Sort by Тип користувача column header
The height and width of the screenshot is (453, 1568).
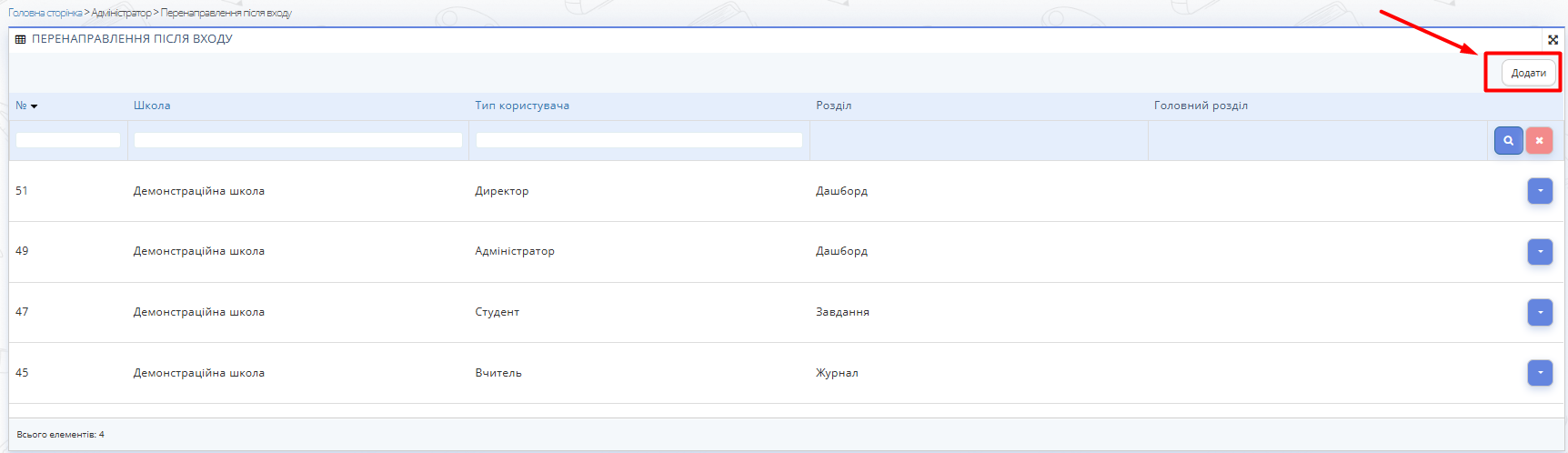[522, 106]
